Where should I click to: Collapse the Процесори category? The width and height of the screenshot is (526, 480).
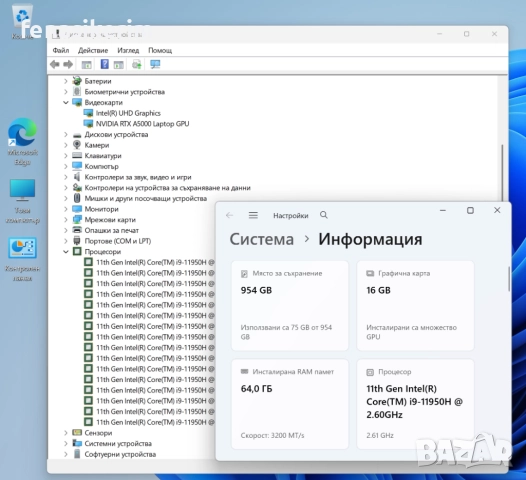click(x=66, y=252)
